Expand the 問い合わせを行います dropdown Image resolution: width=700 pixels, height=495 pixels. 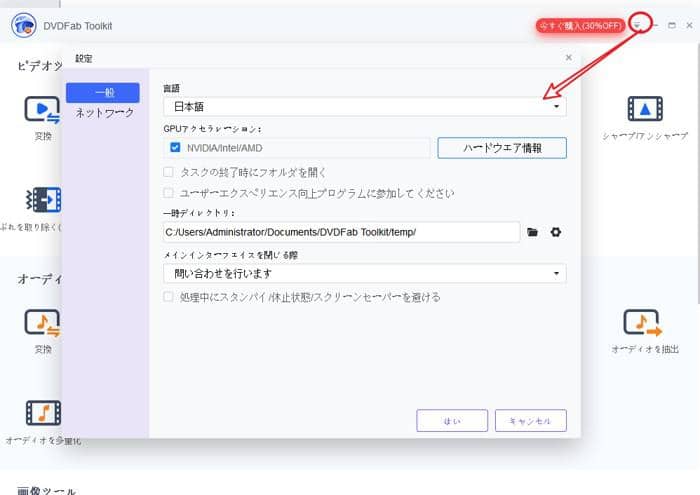pyautogui.click(x=365, y=274)
